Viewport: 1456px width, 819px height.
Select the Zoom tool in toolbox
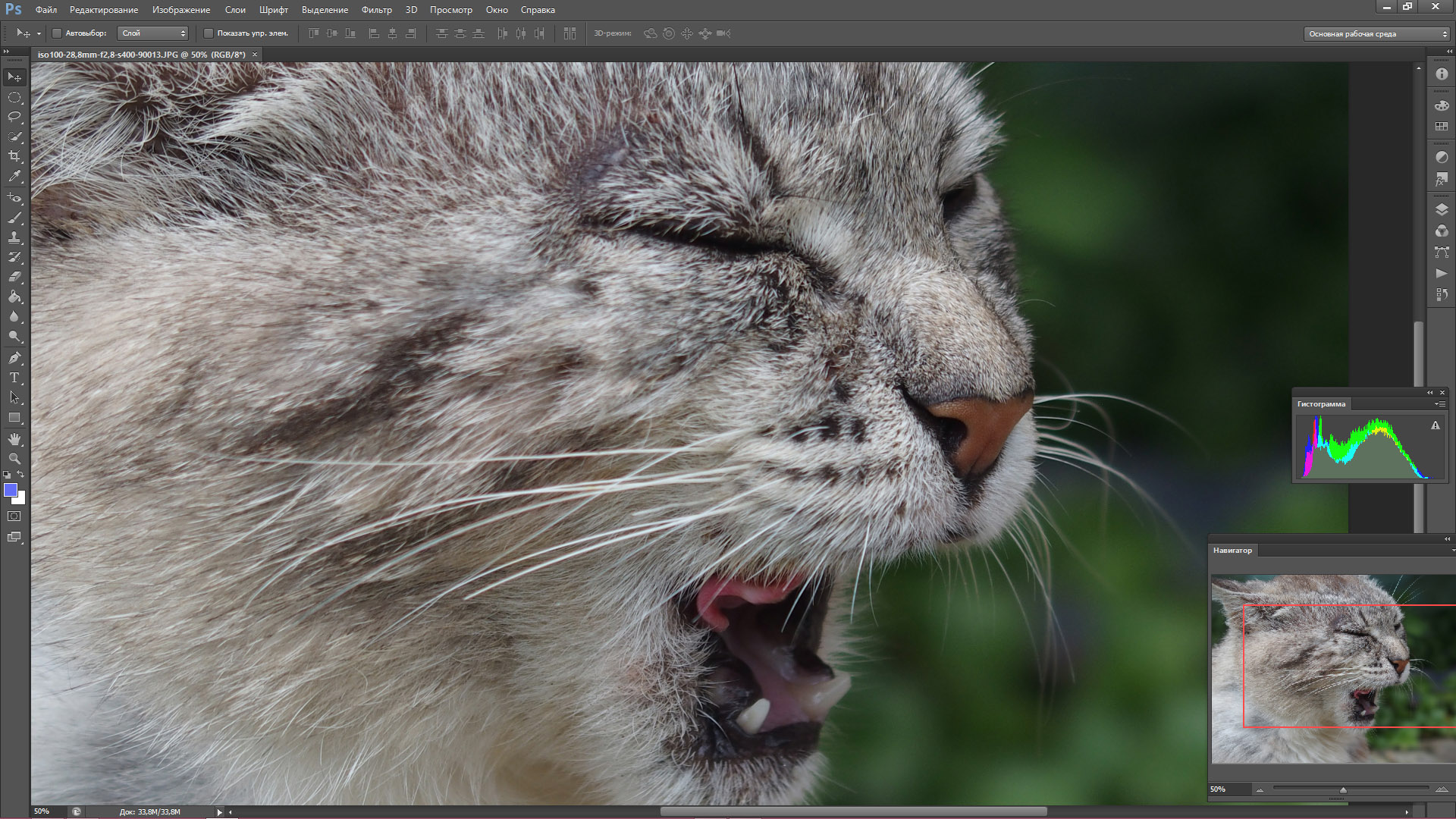tap(14, 458)
